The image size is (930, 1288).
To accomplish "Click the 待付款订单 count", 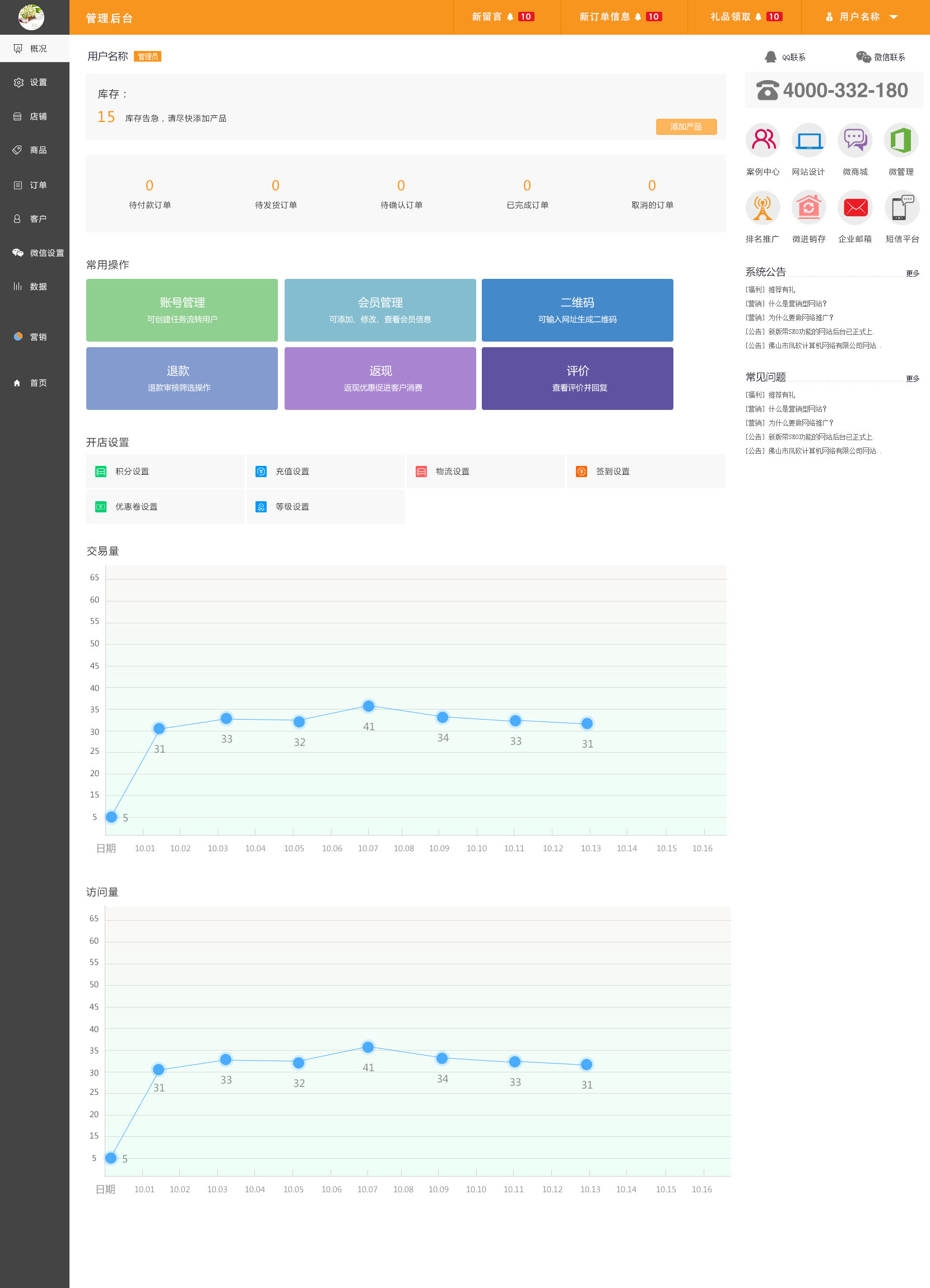I will [150, 186].
